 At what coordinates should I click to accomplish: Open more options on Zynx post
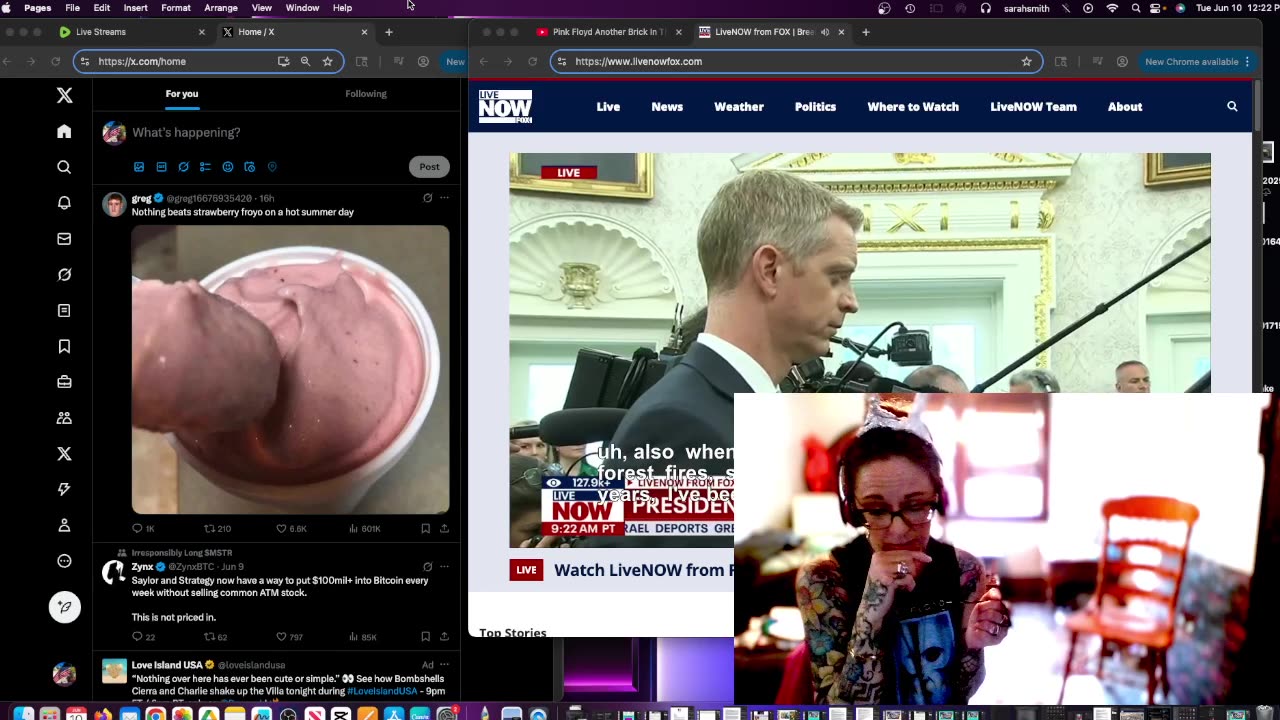444,566
